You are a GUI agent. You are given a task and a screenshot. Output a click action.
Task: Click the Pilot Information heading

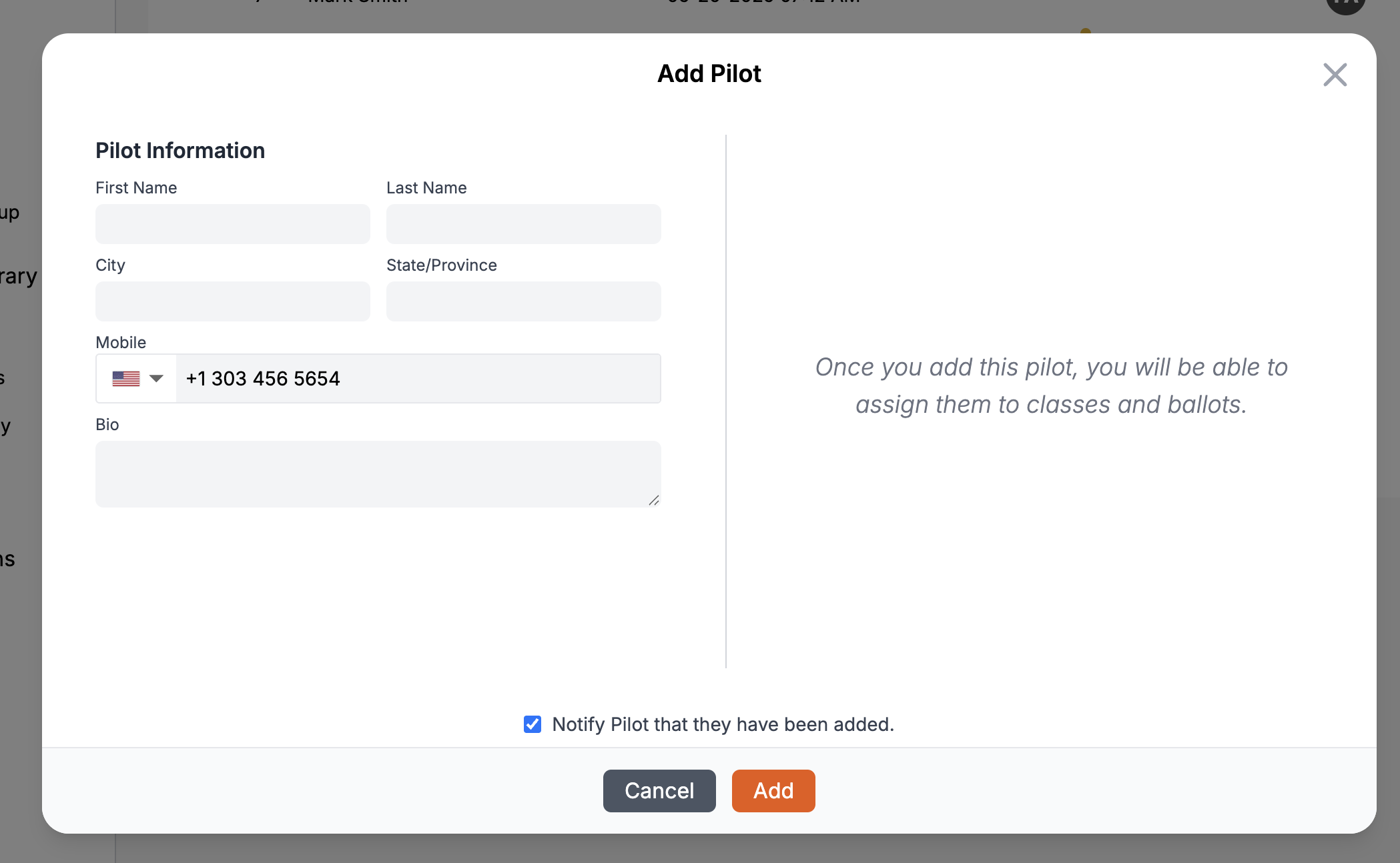[180, 151]
